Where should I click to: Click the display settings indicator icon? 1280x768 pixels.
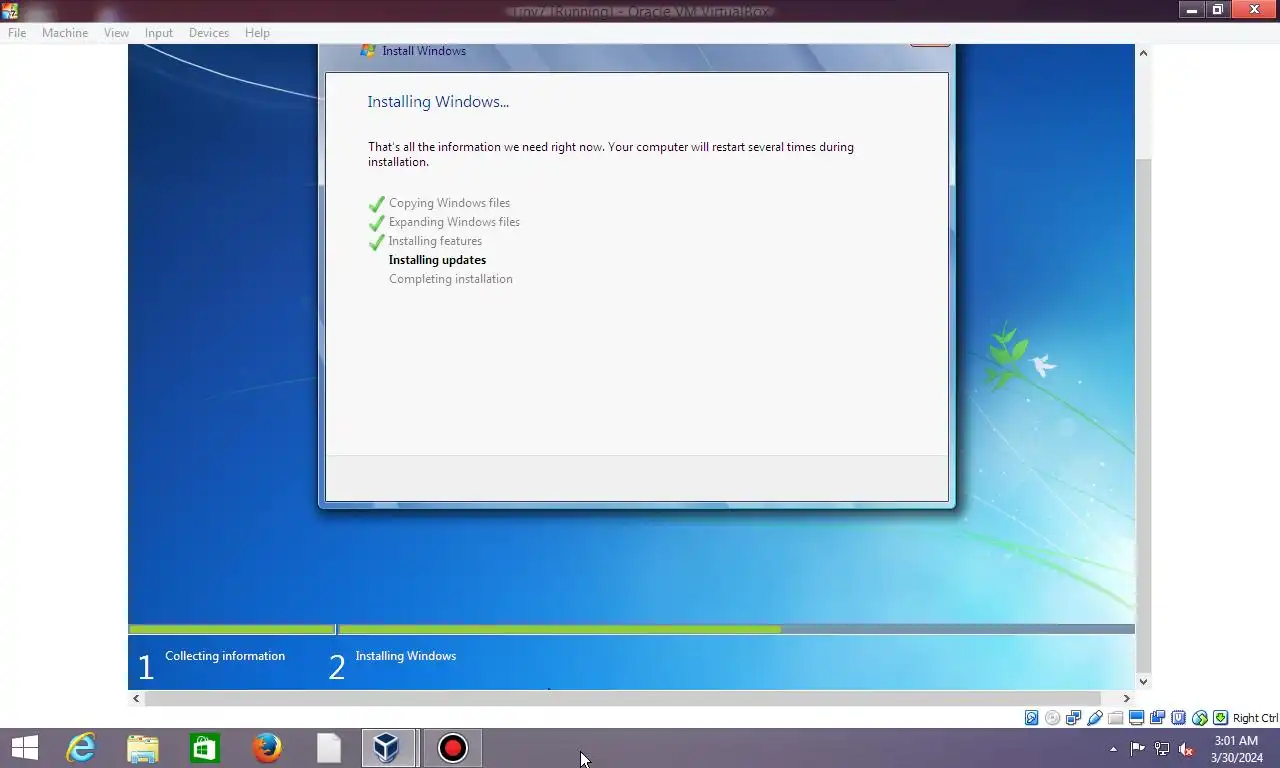[1136, 718]
